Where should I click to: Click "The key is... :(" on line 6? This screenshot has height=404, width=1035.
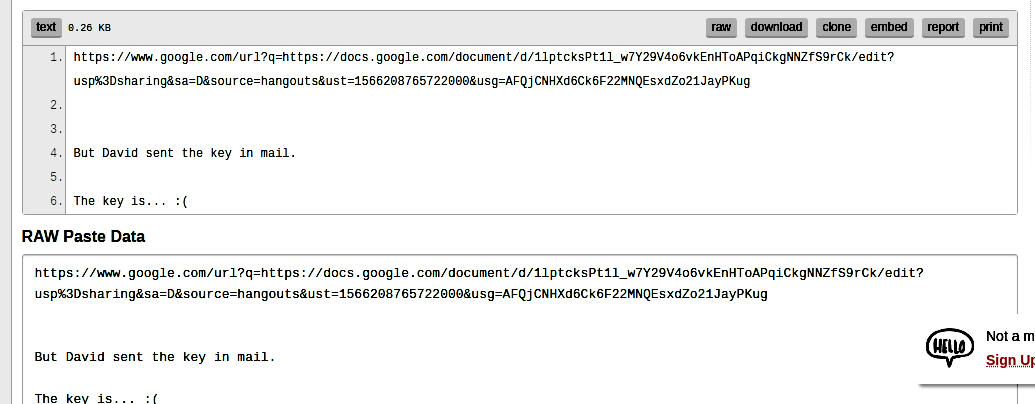tap(131, 201)
